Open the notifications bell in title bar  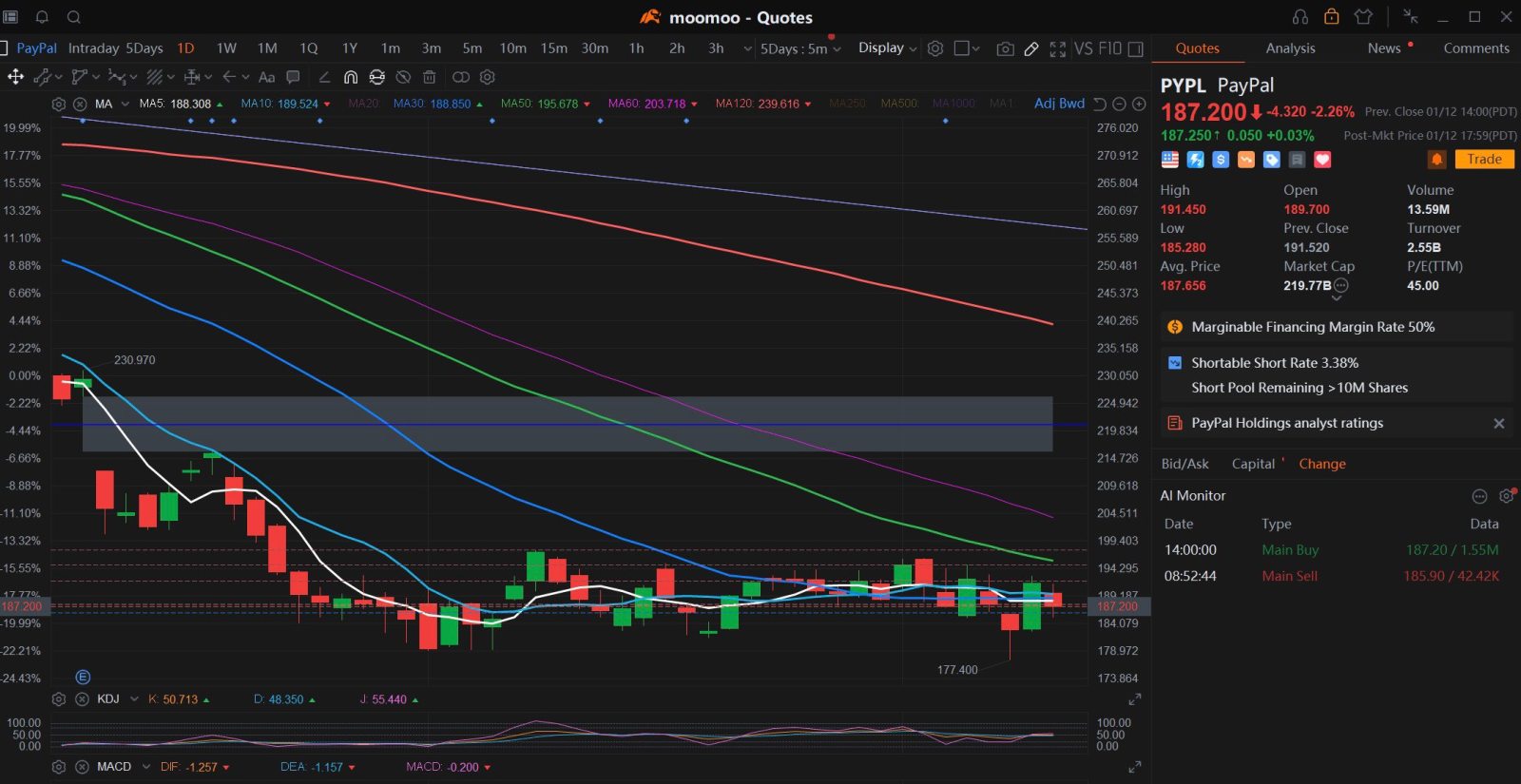(42, 17)
